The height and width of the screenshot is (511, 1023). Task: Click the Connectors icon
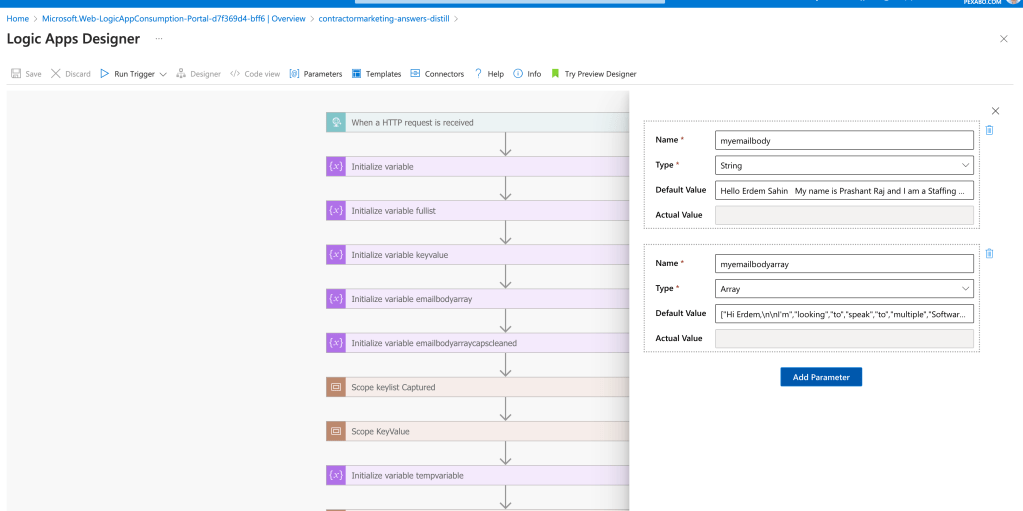(x=415, y=74)
